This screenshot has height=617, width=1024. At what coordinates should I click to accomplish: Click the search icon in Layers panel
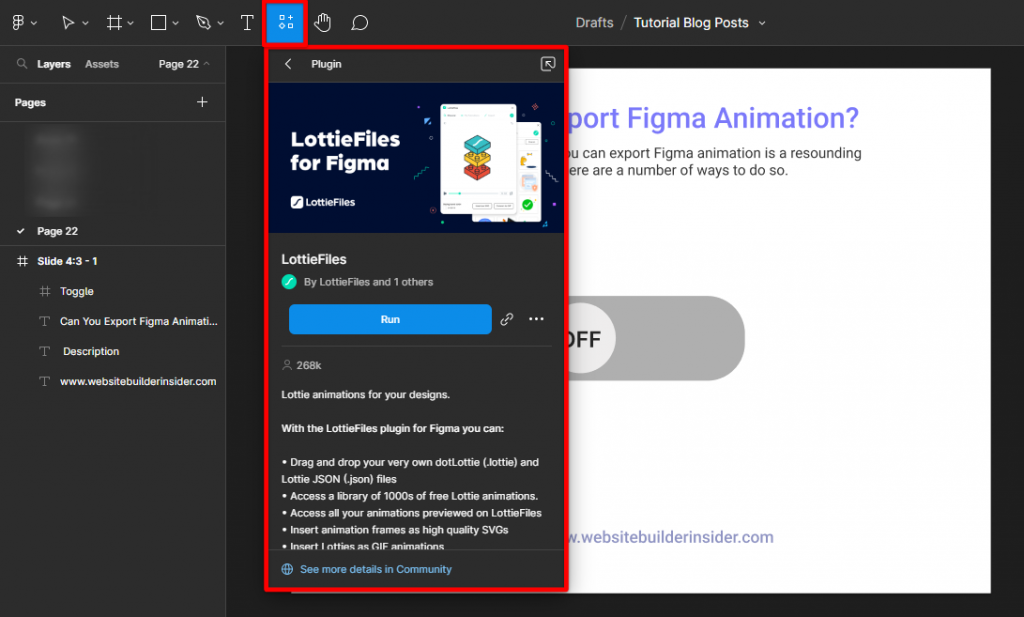click(21, 63)
